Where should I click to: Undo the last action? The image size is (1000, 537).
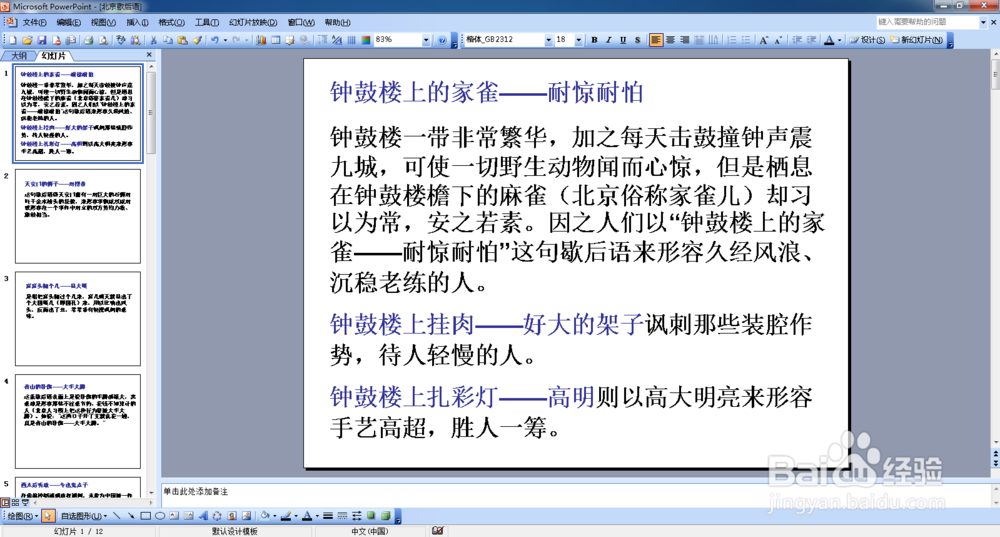tap(215, 40)
